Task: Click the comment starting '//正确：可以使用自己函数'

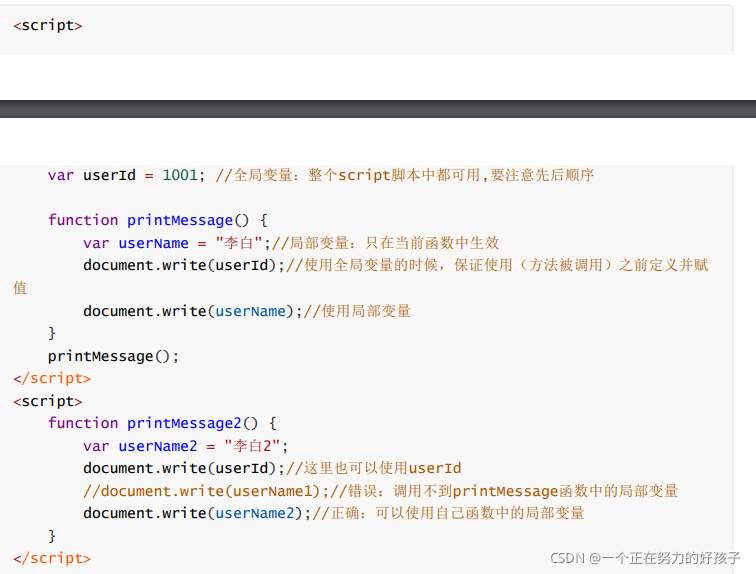Action: point(448,513)
